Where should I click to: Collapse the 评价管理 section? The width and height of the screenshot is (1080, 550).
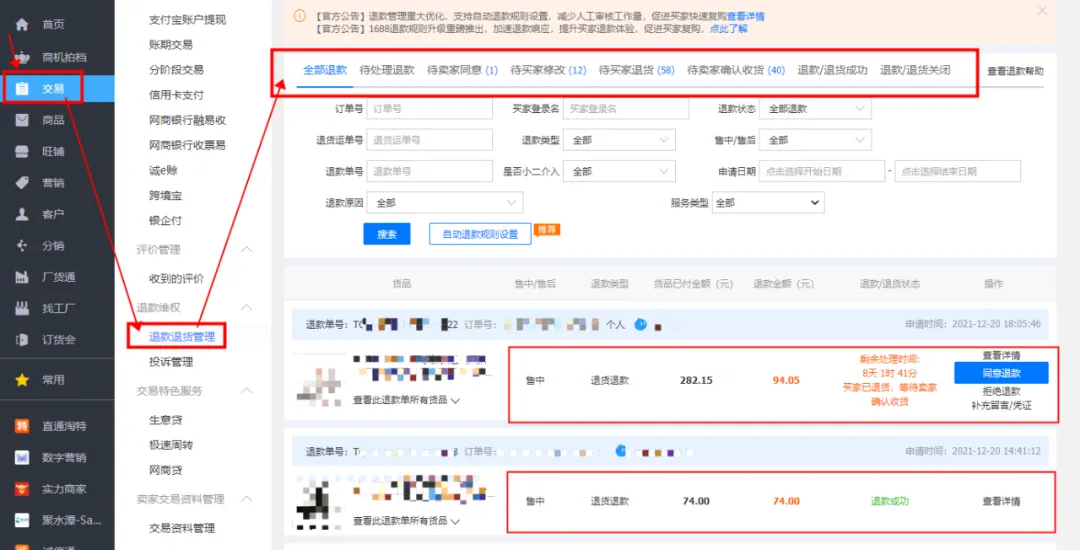pyautogui.click(x=247, y=249)
